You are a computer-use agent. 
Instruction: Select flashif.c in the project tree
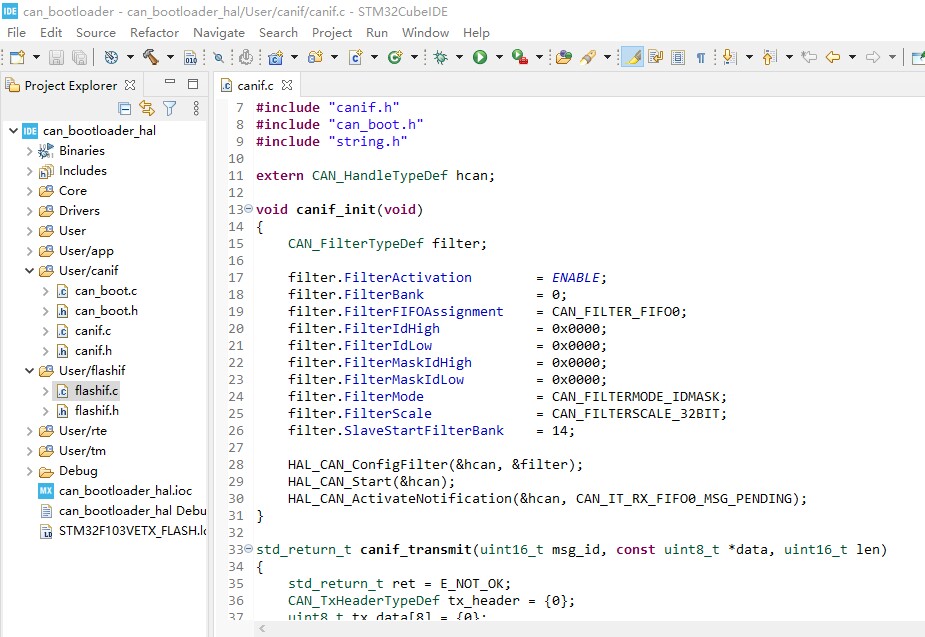coord(96,390)
